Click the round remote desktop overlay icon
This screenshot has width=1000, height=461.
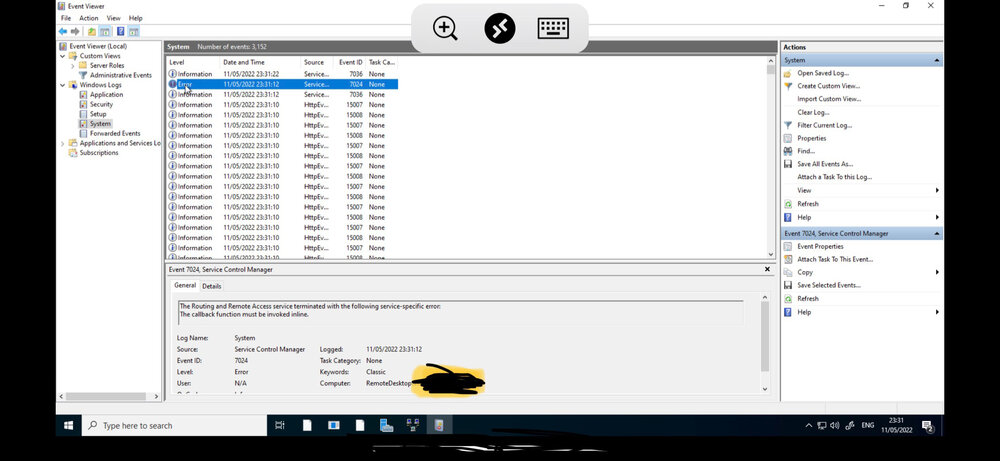tap(499, 28)
